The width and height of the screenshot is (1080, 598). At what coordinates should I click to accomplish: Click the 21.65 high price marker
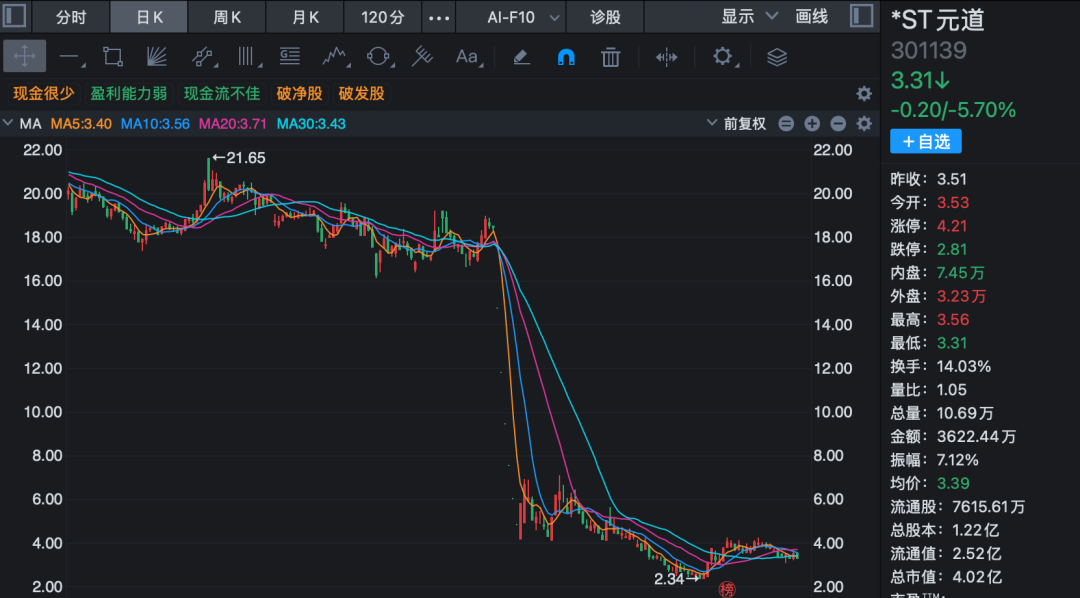click(x=238, y=158)
